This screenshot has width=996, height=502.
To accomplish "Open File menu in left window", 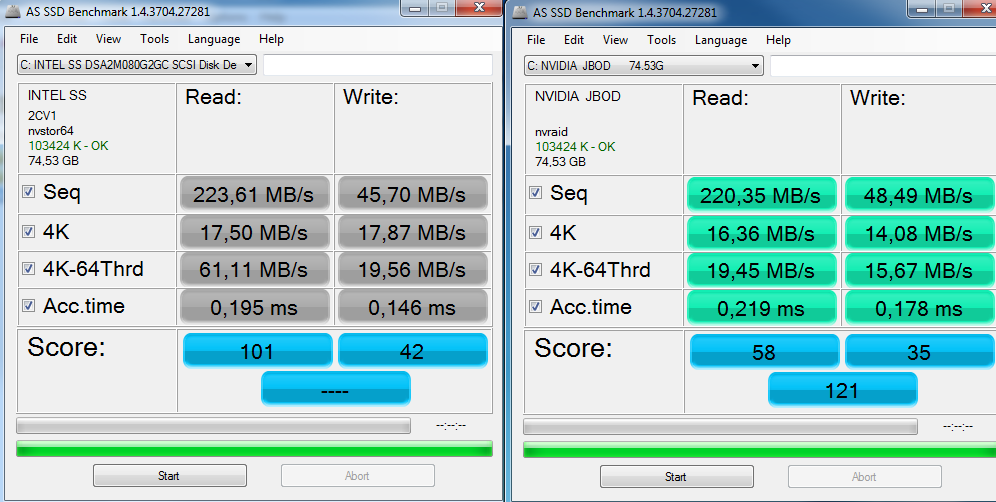I will pos(29,39).
